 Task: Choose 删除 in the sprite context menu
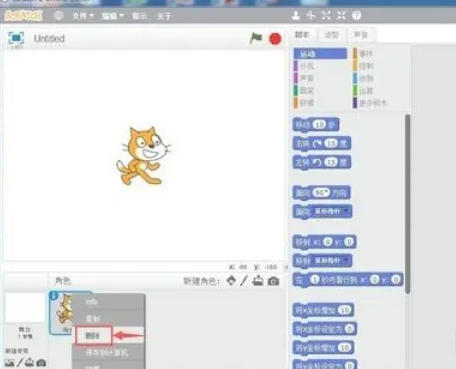108,335
